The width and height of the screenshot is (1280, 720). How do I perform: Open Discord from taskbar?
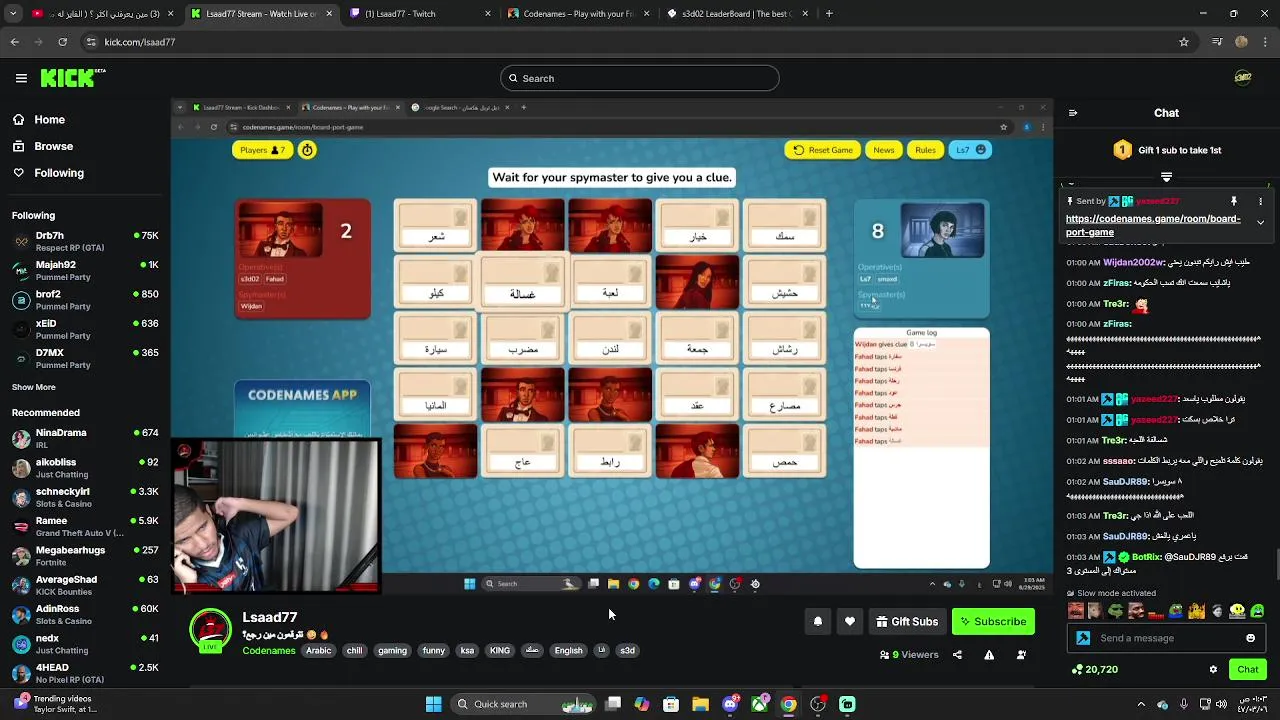[730, 704]
